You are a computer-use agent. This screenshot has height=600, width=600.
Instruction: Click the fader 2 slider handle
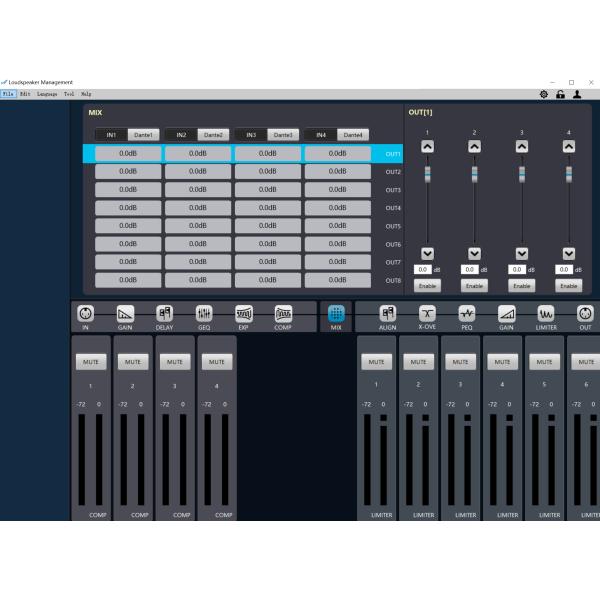(x=474, y=174)
